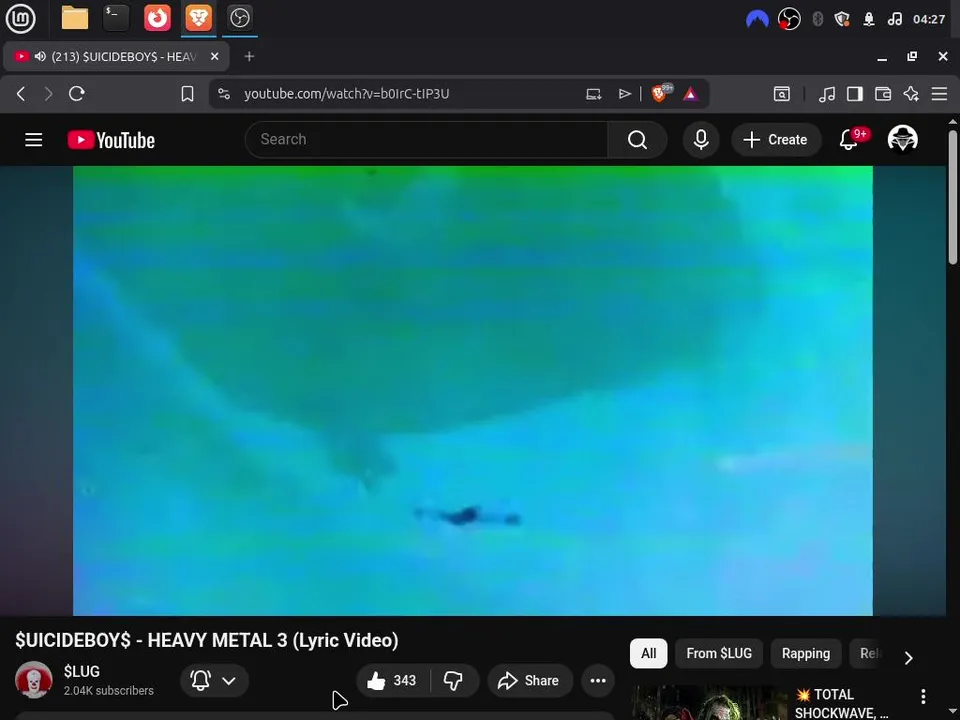Viewport: 960px width, 720px height.
Task: Open the Linux Mint start menu
Action: pos(20,18)
